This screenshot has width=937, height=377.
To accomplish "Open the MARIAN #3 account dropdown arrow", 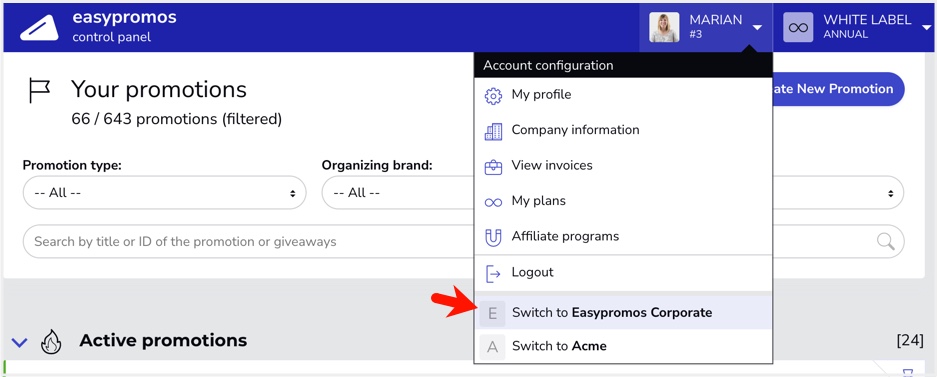I will (757, 28).
